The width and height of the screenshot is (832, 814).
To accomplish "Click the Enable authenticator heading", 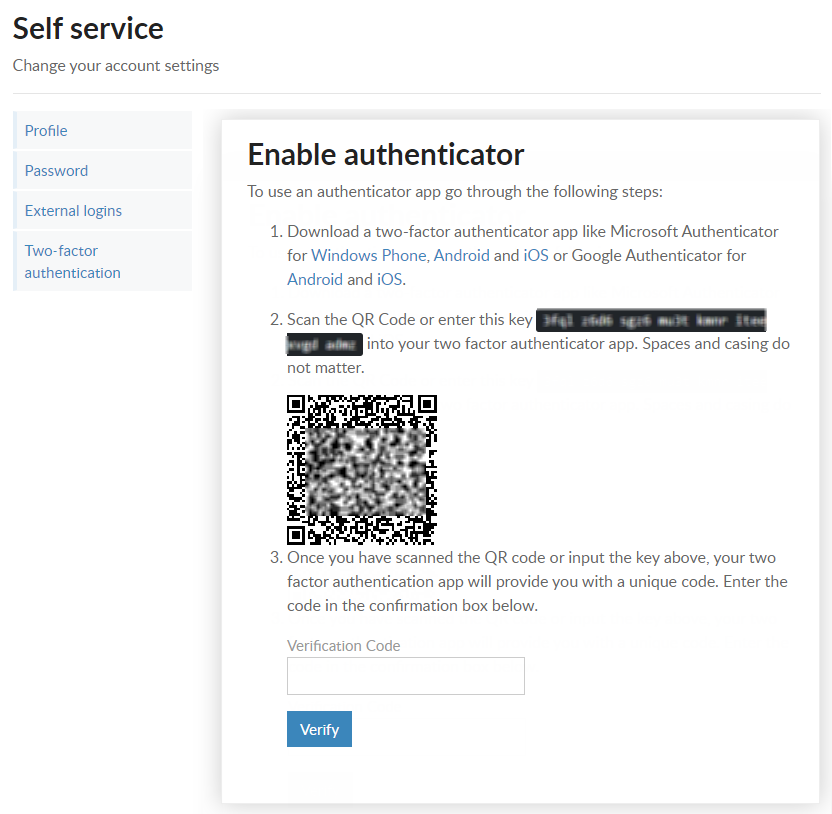I will 386,154.
